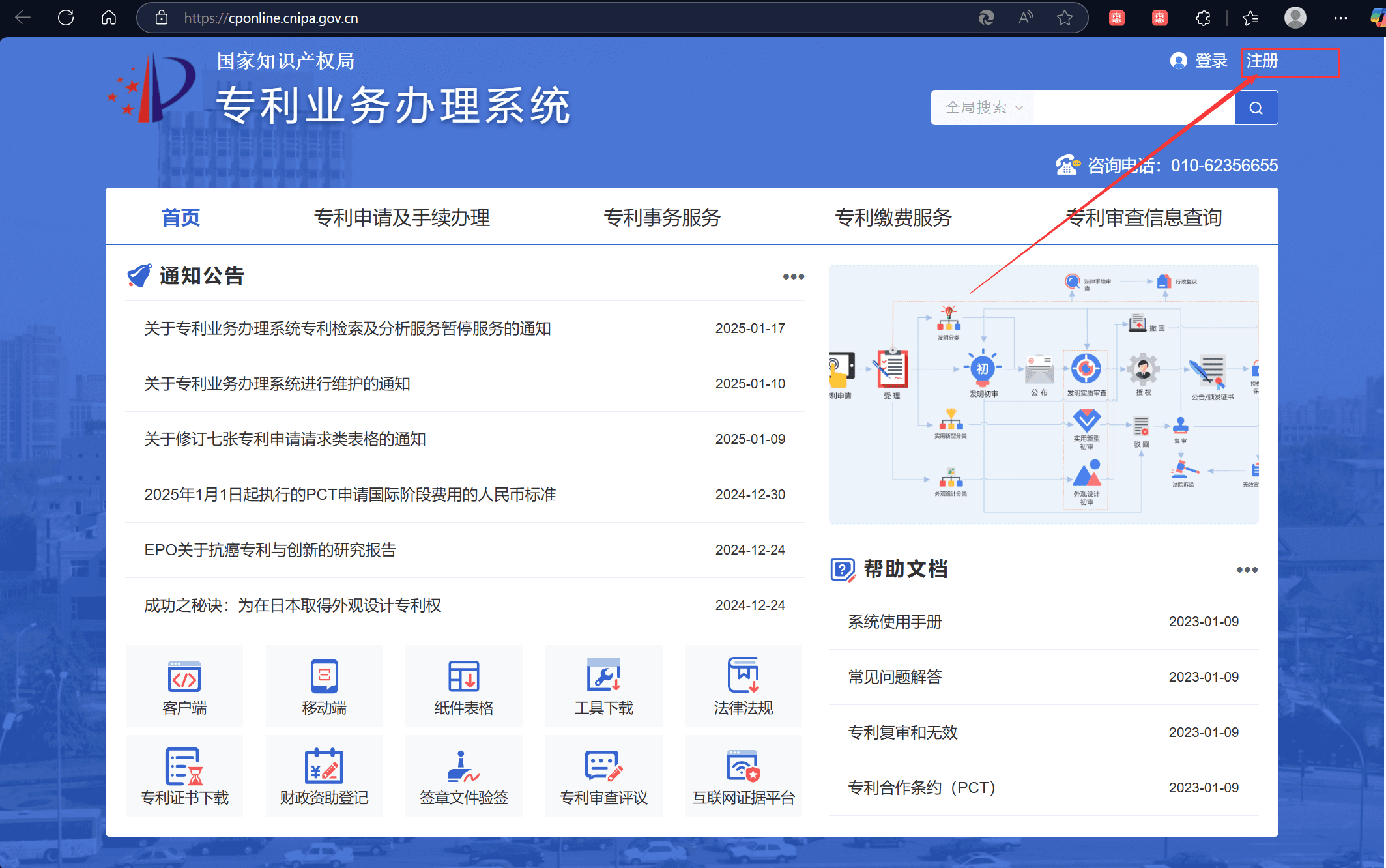Screen dimensions: 1386x868
Task: Expand more 帮助文档 help documents via dots
Action: [x=1247, y=570]
